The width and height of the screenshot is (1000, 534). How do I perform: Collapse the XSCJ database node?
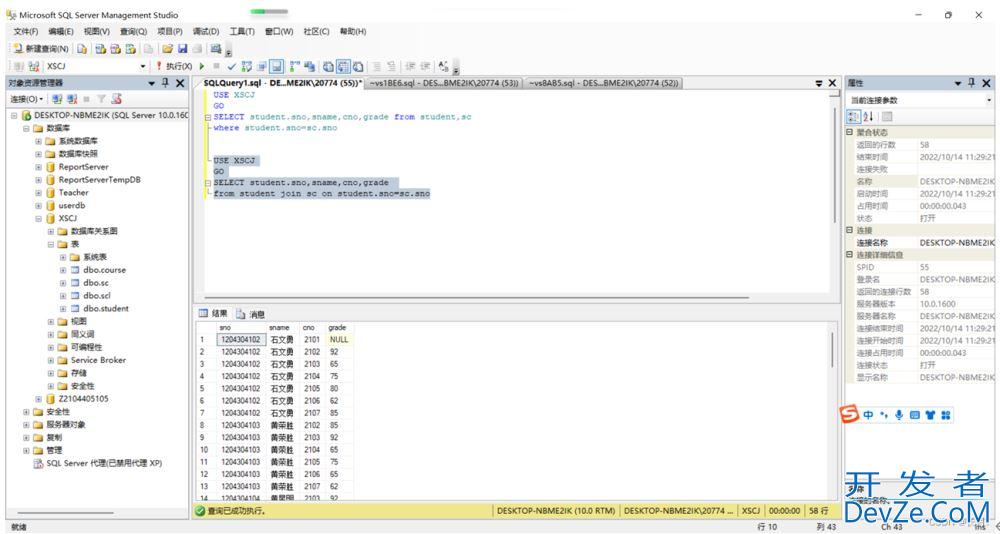coord(38,219)
